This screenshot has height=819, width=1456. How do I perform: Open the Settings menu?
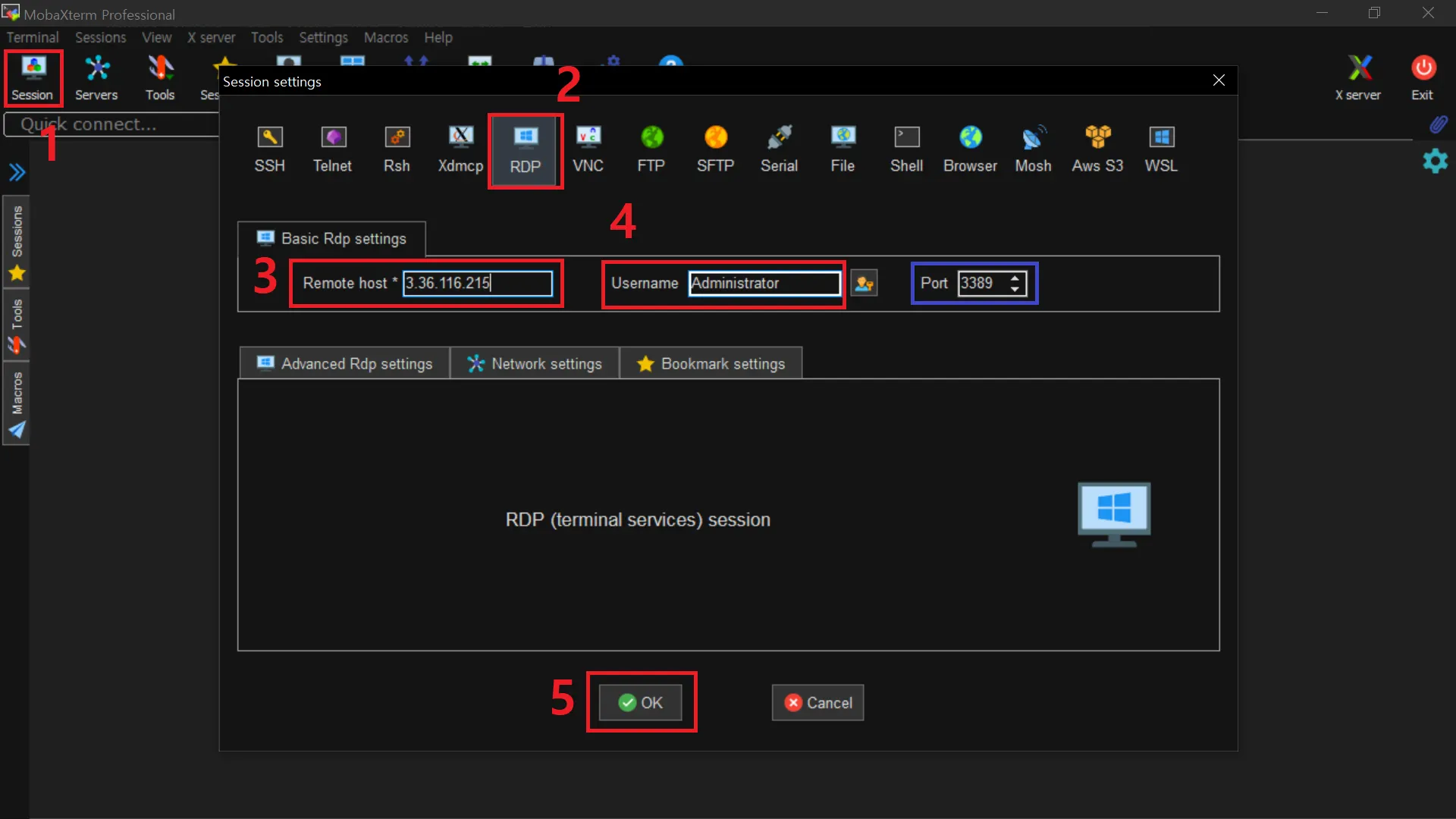(323, 37)
